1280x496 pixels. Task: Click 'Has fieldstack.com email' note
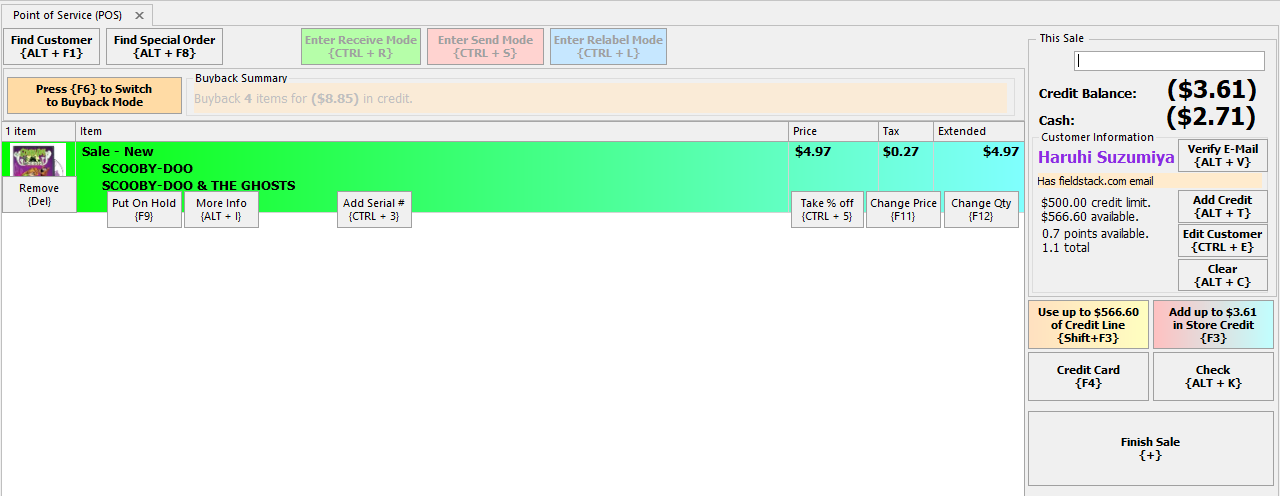(1095, 181)
